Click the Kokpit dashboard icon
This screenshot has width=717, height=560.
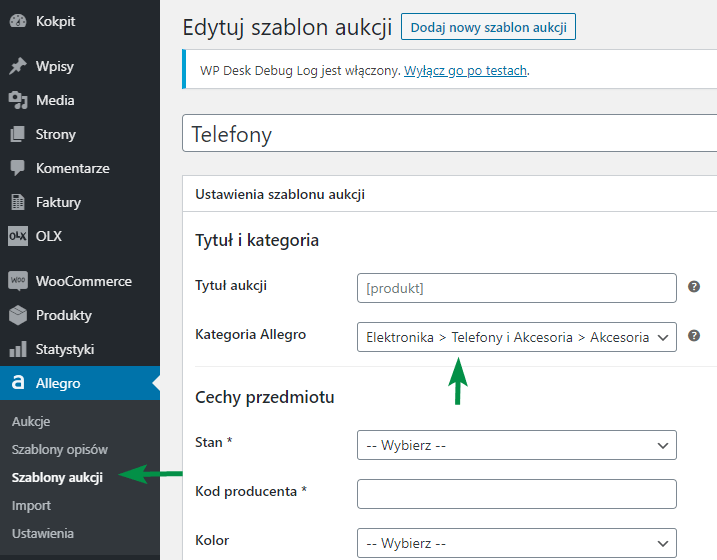(18, 21)
